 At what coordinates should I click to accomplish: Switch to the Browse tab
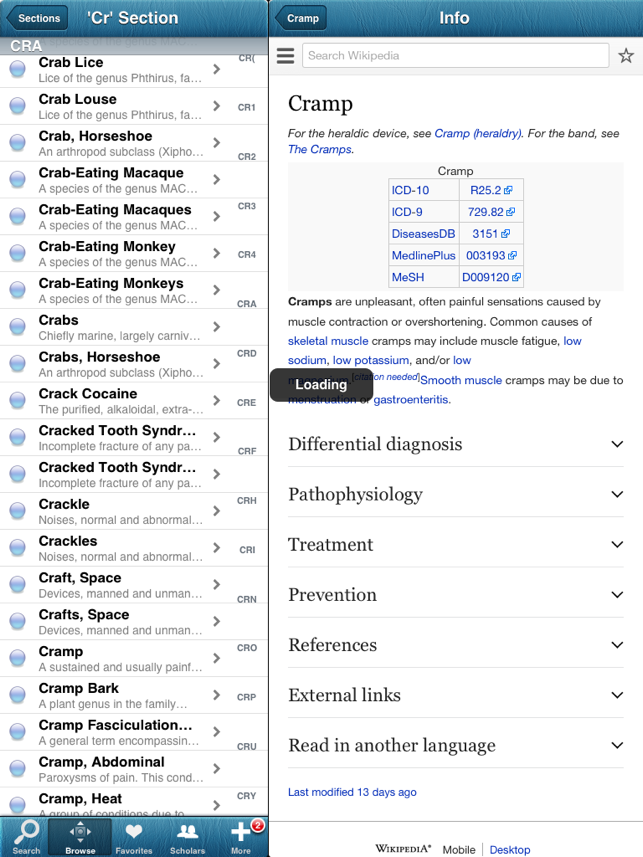80,836
